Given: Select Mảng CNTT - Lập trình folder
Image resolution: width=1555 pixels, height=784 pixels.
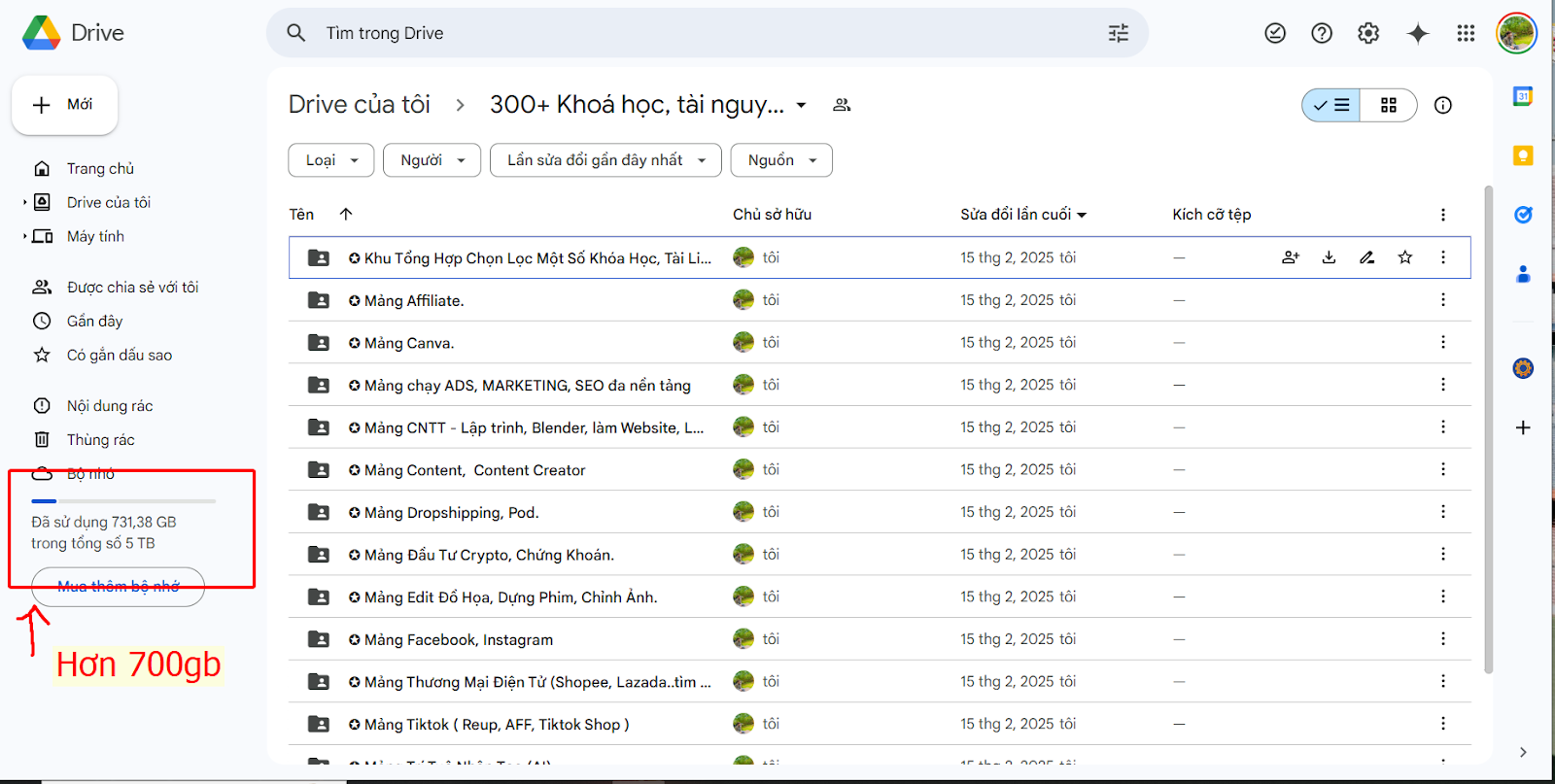Looking at the screenshot, I should click(x=880, y=427).
